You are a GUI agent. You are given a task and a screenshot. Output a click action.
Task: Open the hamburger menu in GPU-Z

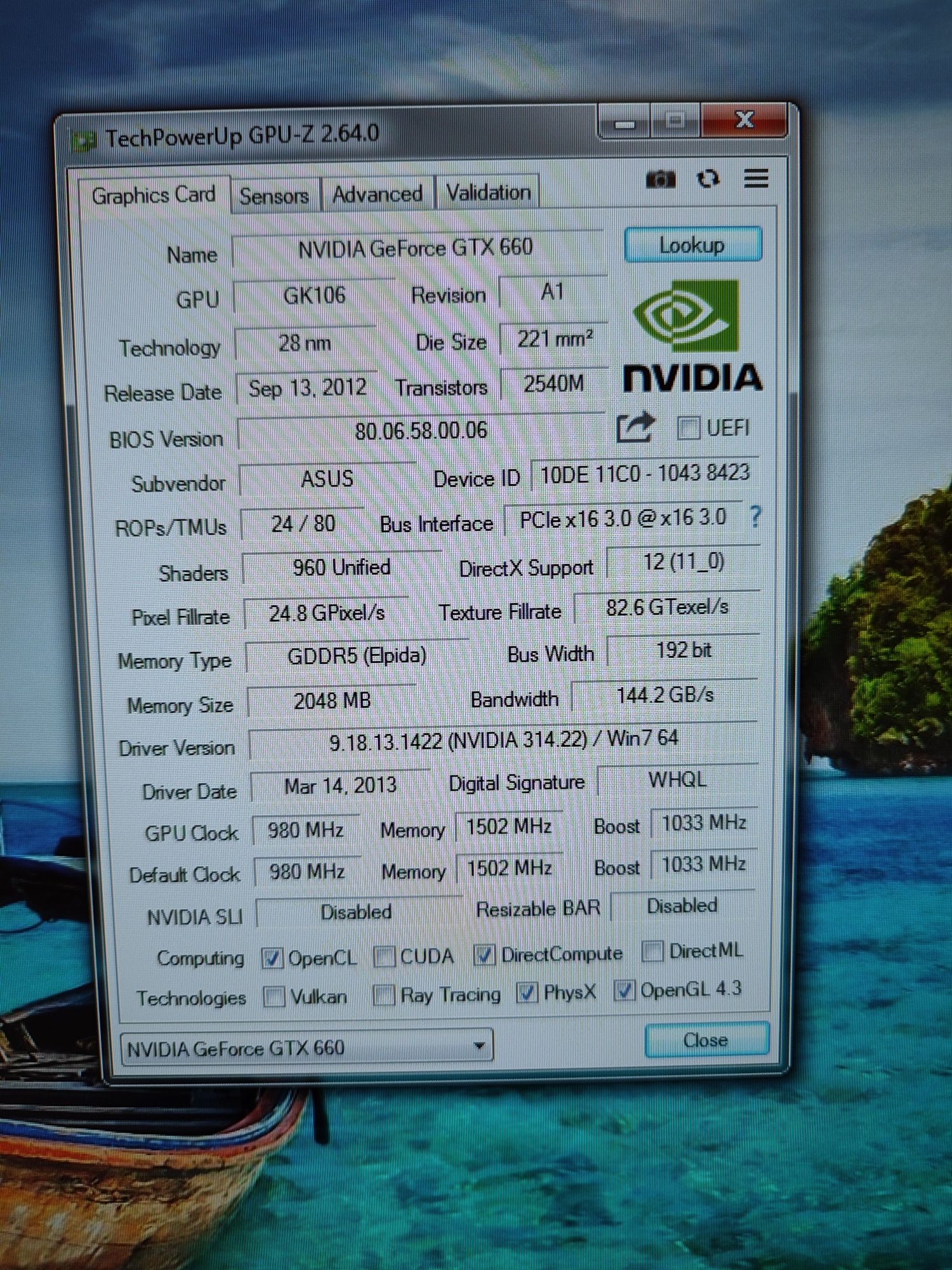[755, 178]
